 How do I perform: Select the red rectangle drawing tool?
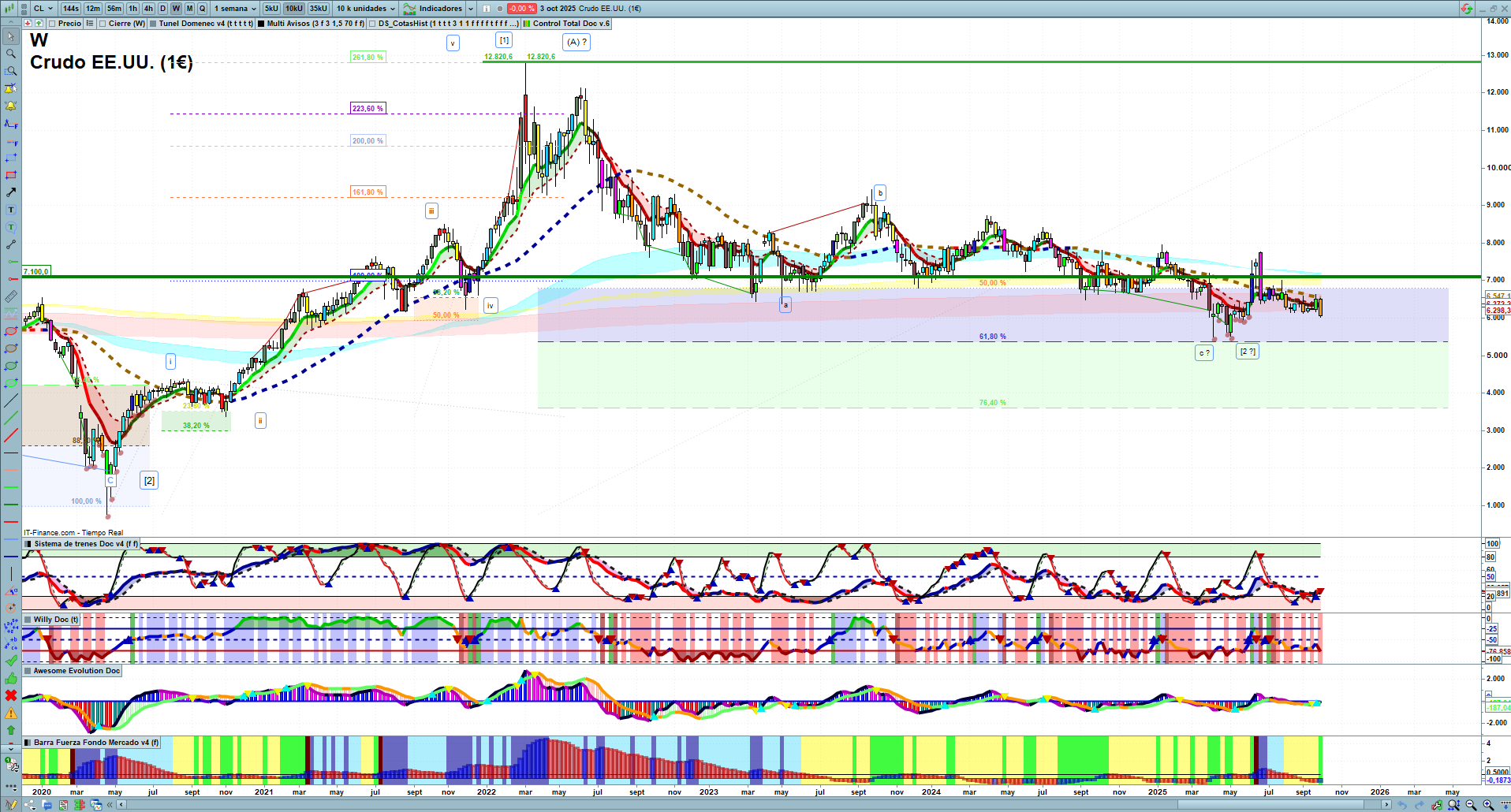pos(11,175)
